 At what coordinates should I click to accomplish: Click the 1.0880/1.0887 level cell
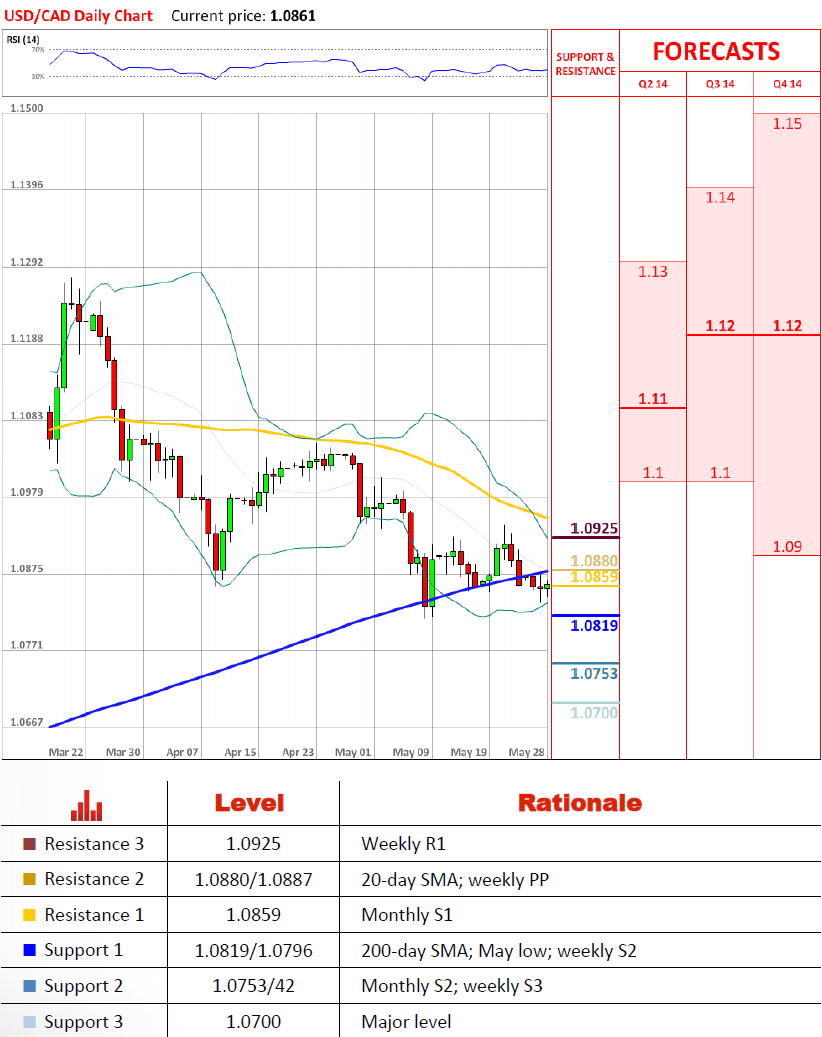pos(253,880)
